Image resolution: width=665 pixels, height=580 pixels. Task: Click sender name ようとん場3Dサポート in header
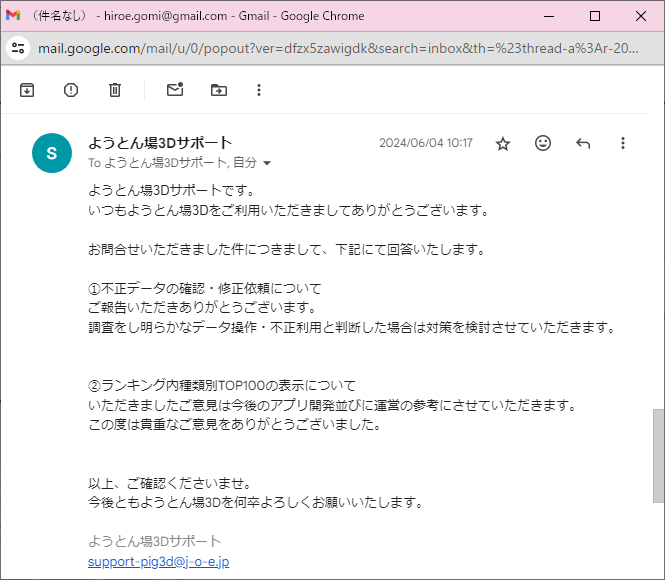[160, 143]
